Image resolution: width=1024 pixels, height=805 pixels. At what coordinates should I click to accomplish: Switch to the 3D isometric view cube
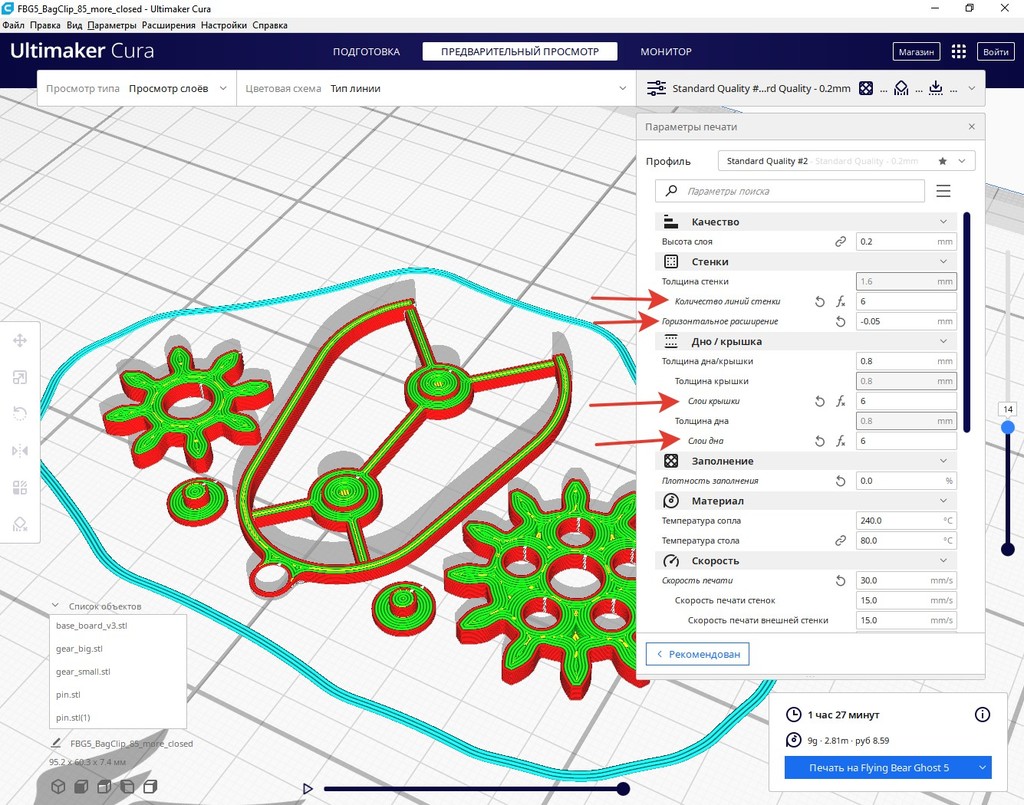(58, 787)
